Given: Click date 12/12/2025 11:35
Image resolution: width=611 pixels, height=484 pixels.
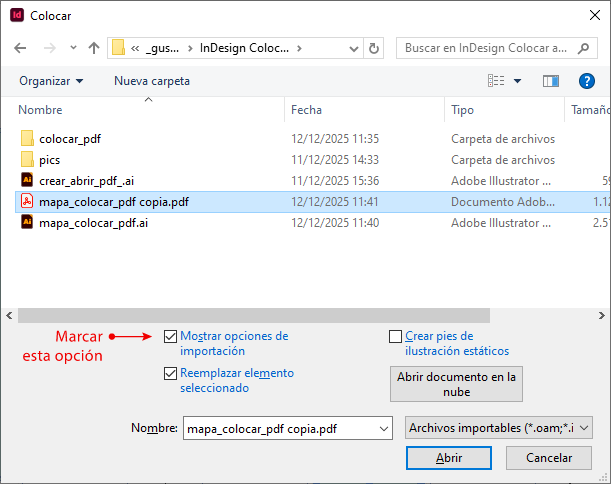Looking at the screenshot, I should (335, 139).
